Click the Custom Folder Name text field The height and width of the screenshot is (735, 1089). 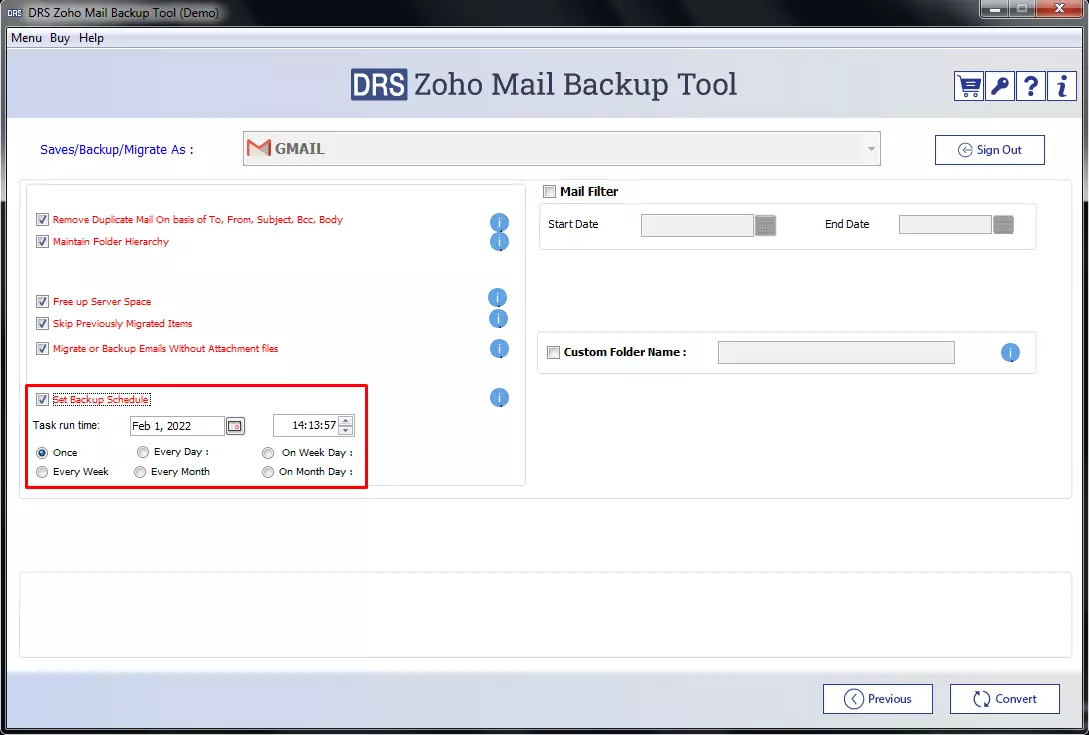[836, 352]
